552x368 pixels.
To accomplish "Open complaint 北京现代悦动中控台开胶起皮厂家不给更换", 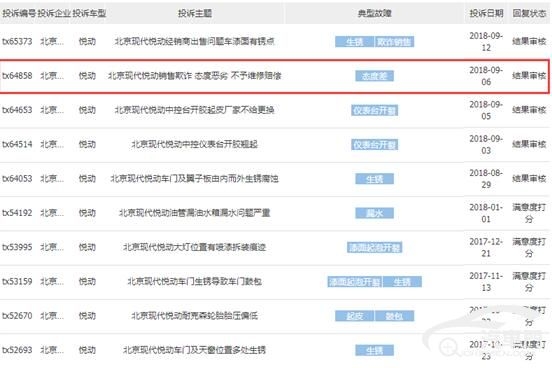I will pyautogui.click(x=195, y=110).
